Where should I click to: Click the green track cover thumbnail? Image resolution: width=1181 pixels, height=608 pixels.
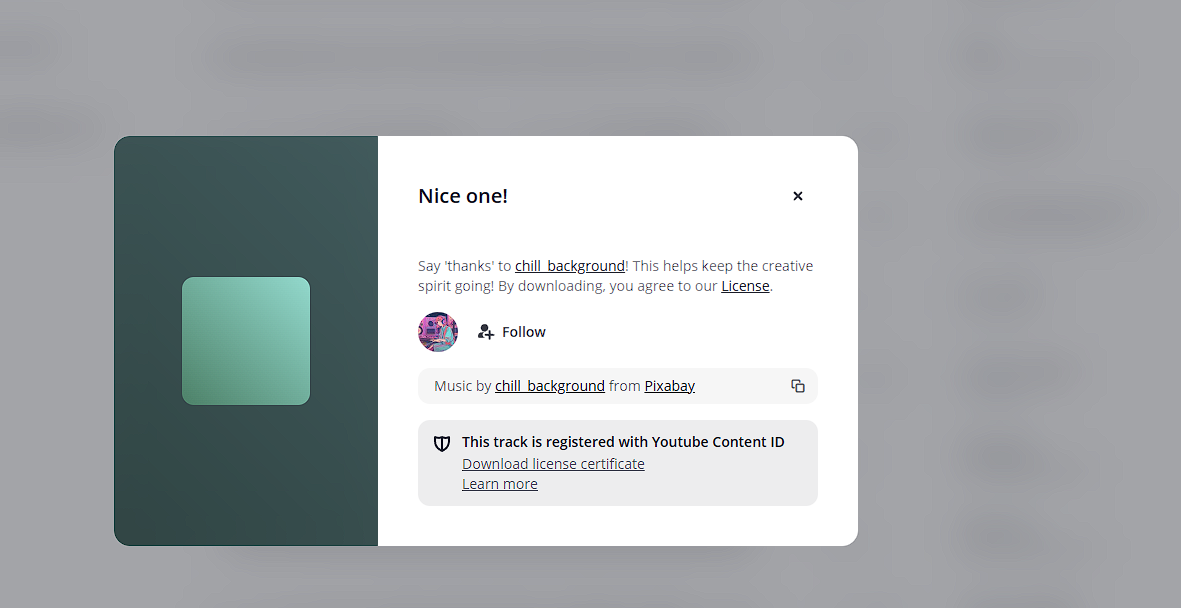coord(246,341)
